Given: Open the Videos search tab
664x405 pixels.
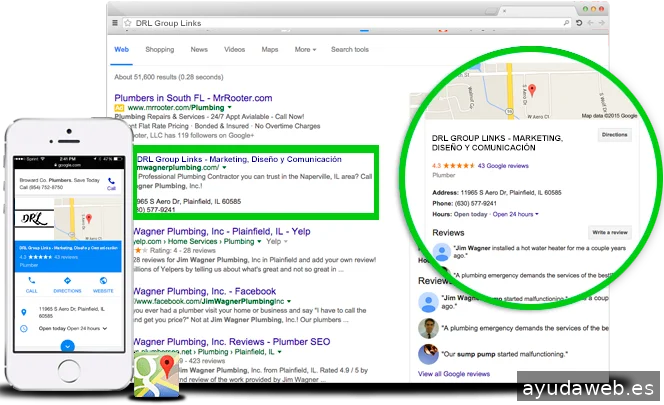Looking at the screenshot, I should pos(234,49).
